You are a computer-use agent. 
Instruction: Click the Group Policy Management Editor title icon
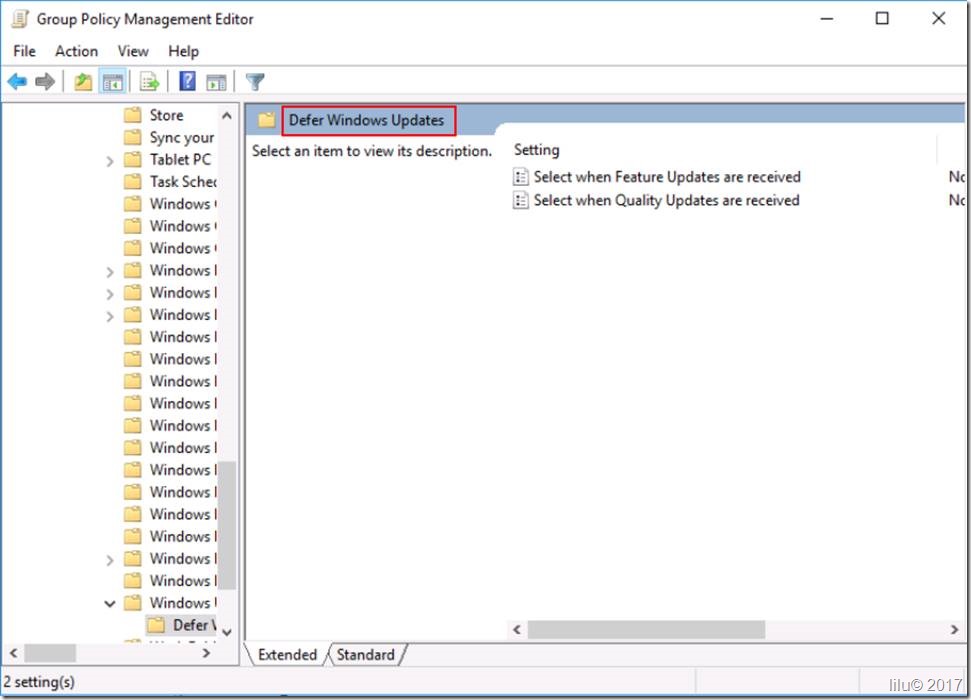coord(20,19)
